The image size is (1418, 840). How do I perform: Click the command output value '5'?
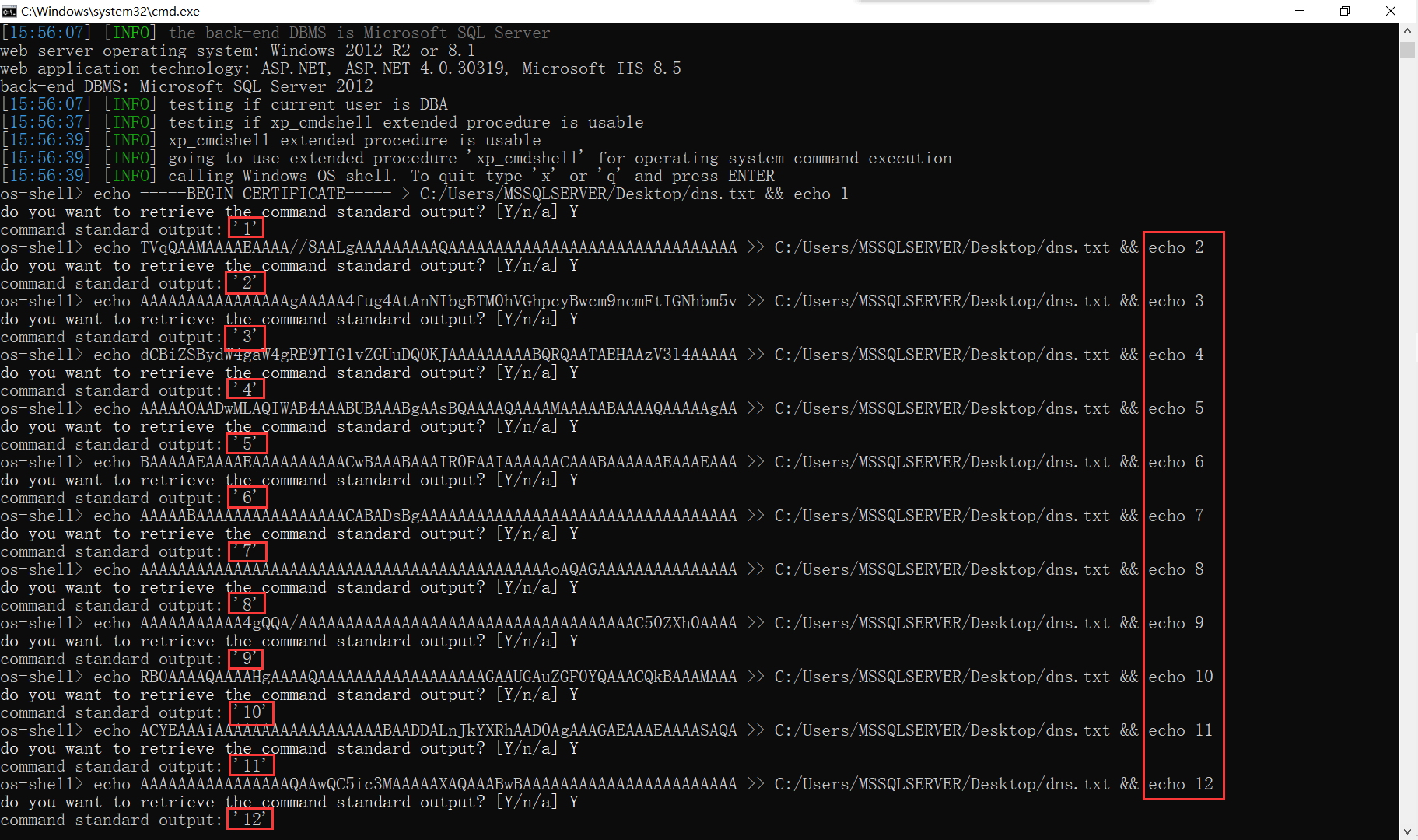[247, 443]
